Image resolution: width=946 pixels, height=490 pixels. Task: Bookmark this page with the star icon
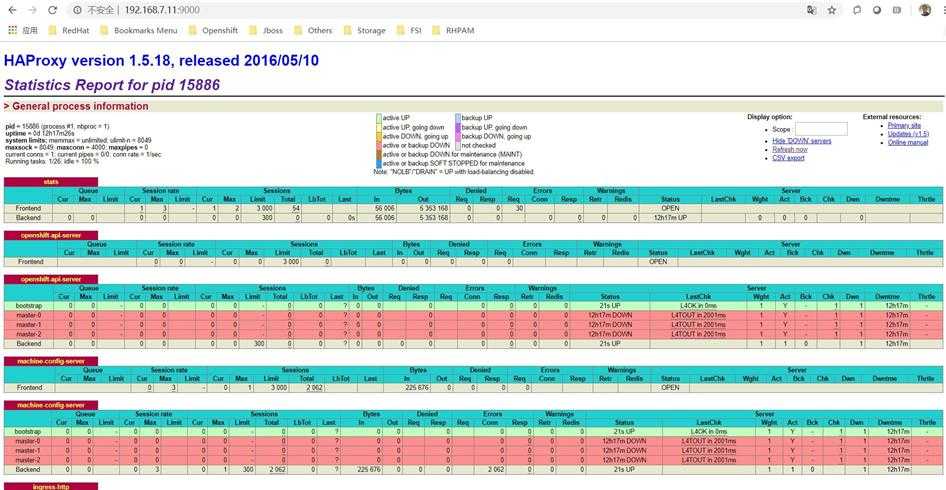[832, 10]
